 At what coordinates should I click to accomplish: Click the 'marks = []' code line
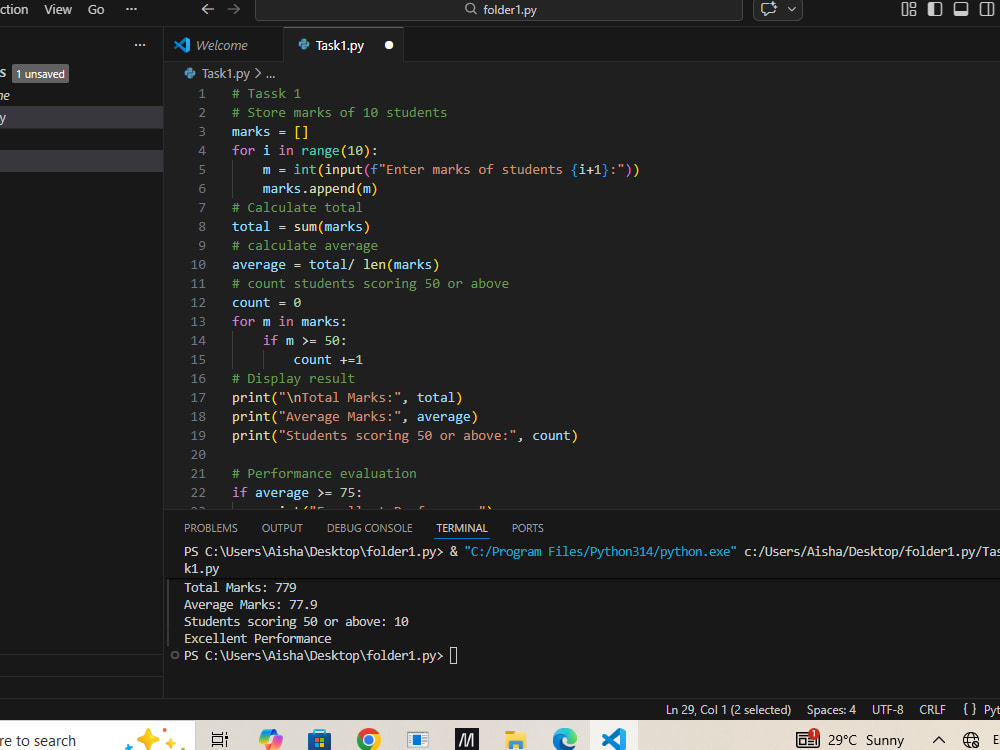270,131
